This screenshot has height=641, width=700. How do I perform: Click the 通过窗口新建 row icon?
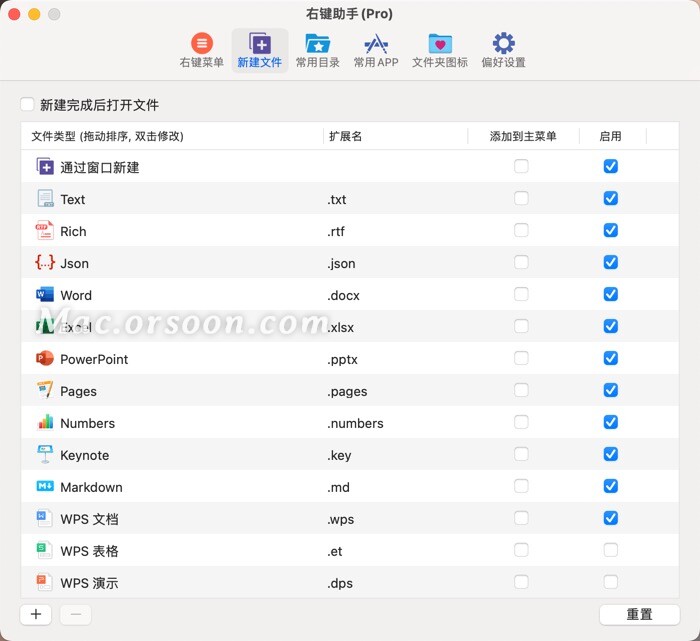tap(45, 166)
